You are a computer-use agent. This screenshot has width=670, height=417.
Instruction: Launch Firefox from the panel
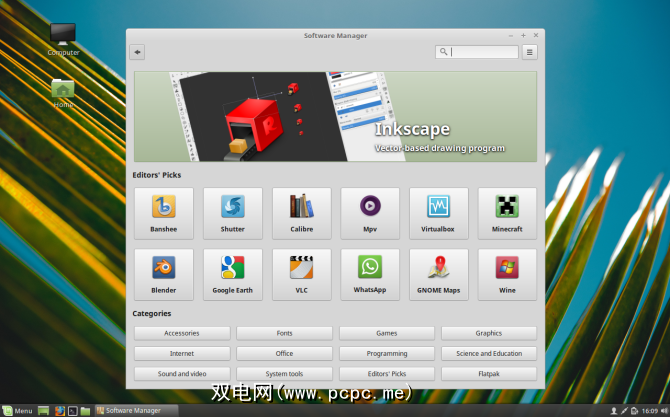[60, 411]
